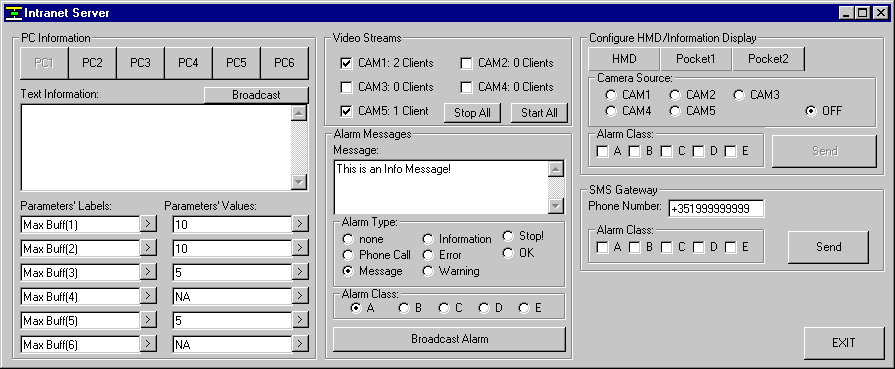Select the none alarm type
The width and height of the screenshot is (895, 369).
pos(348,239)
